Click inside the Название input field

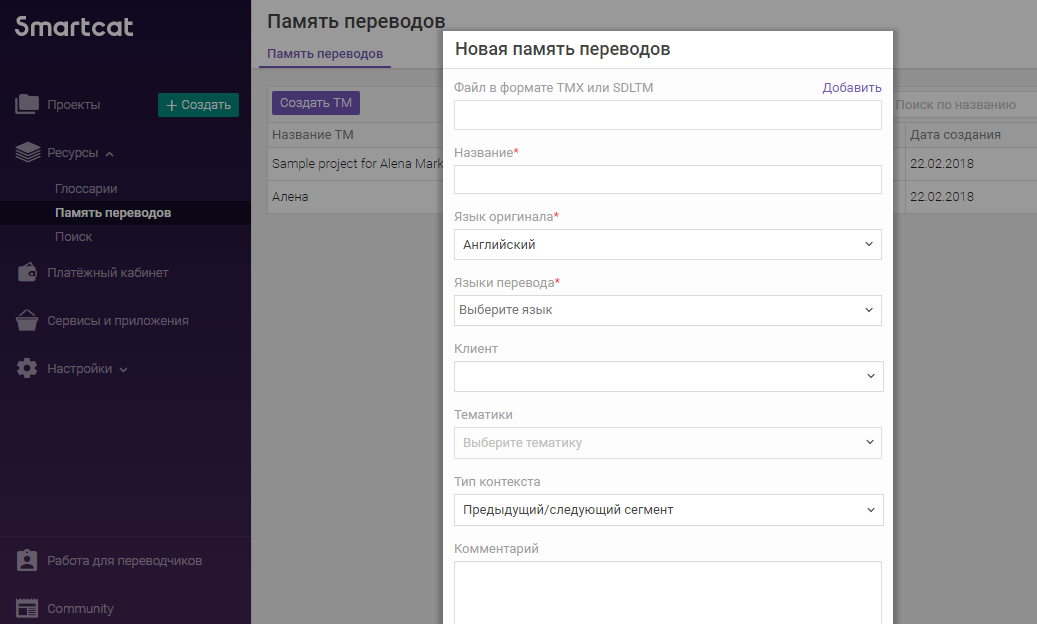[667, 178]
